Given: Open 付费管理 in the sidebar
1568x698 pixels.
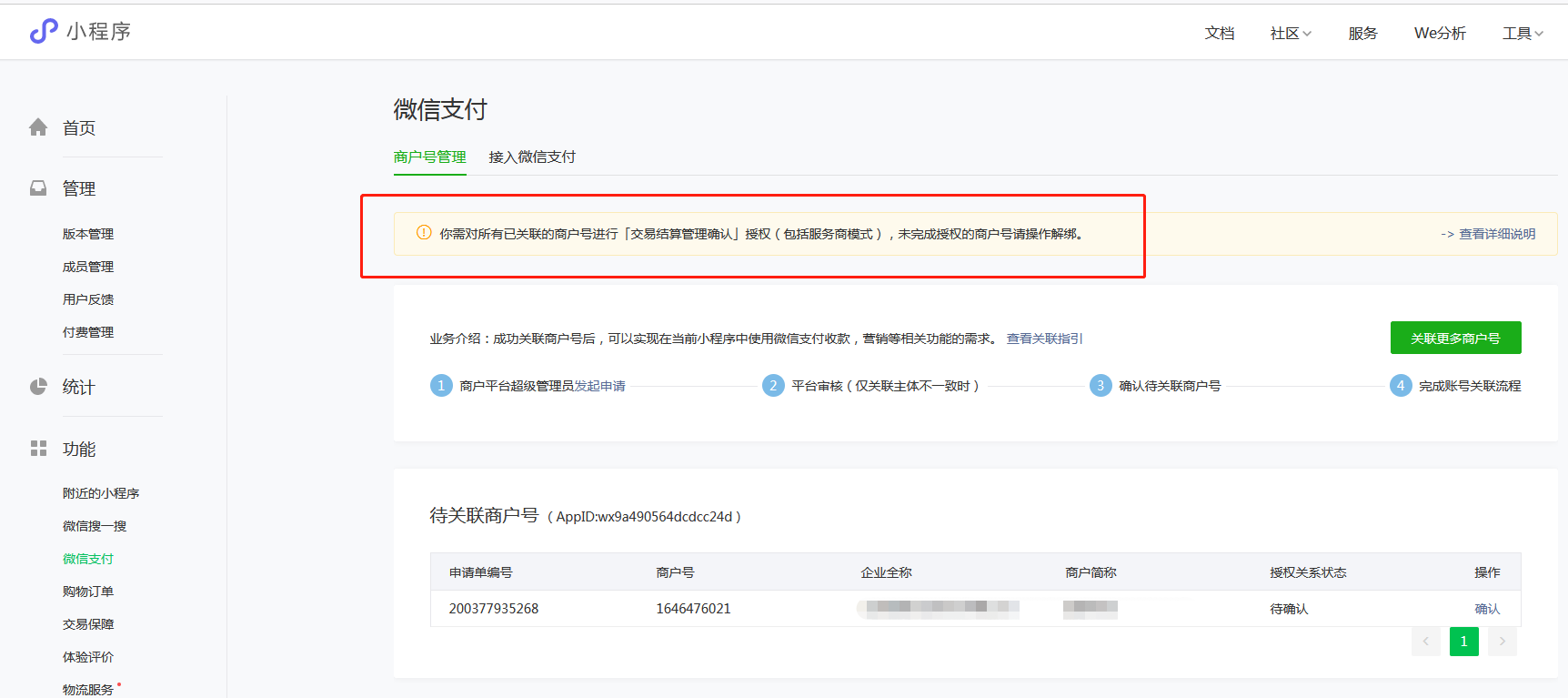Looking at the screenshot, I should pyautogui.click(x=88, y=332).
